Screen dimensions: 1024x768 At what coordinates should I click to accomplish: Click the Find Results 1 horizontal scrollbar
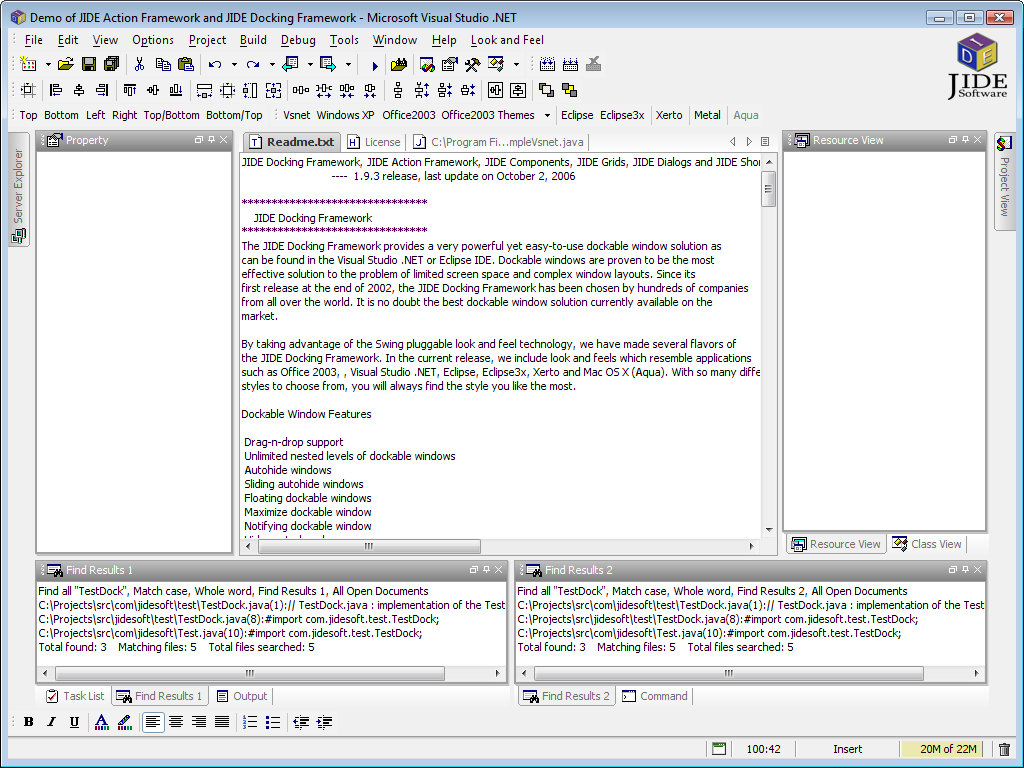[271, 673]
